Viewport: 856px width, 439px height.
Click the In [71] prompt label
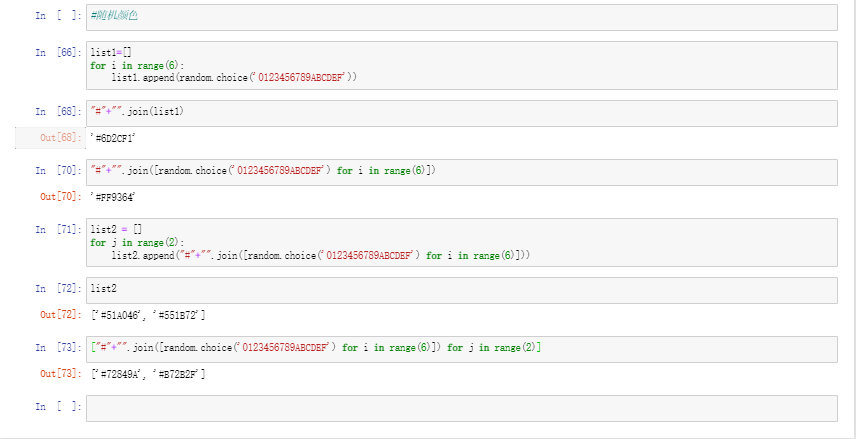(x=58, y=230)
